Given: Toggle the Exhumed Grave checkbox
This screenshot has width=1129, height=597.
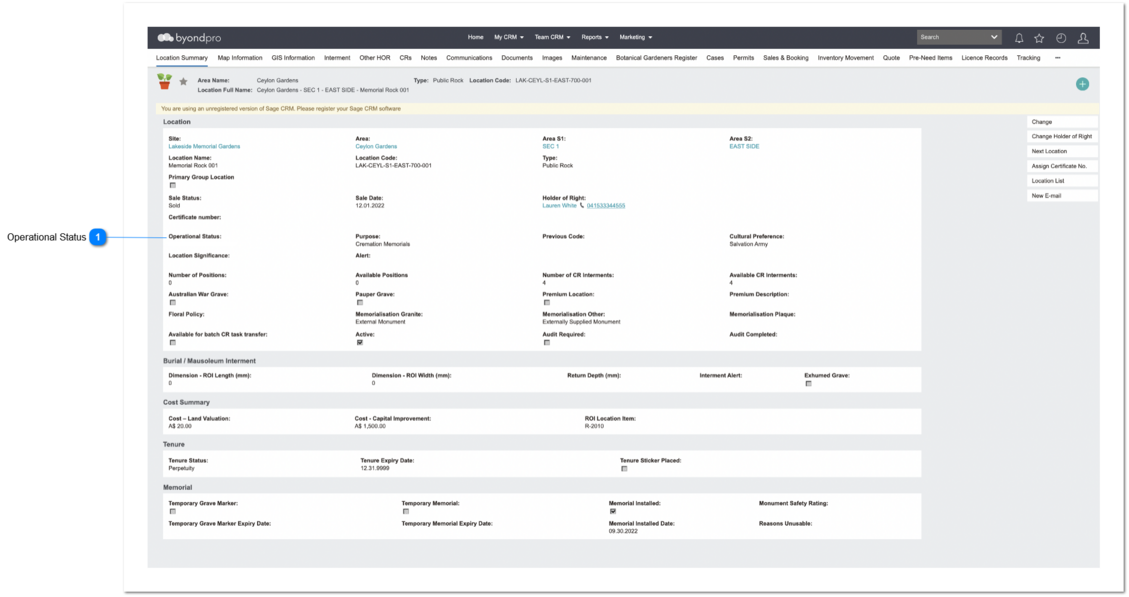Looking at the screenshot, I should click(x=809, y=384).
